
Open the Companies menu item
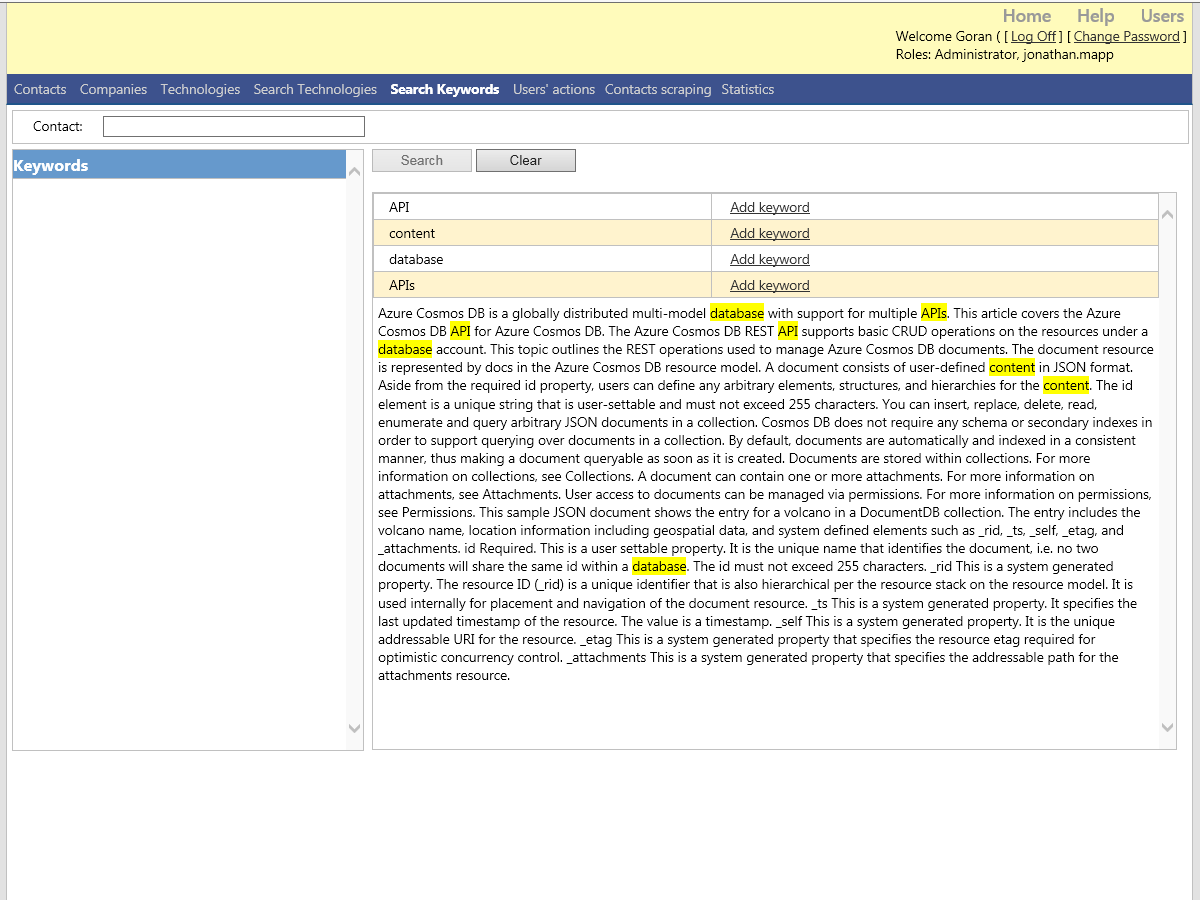[114, 89]
